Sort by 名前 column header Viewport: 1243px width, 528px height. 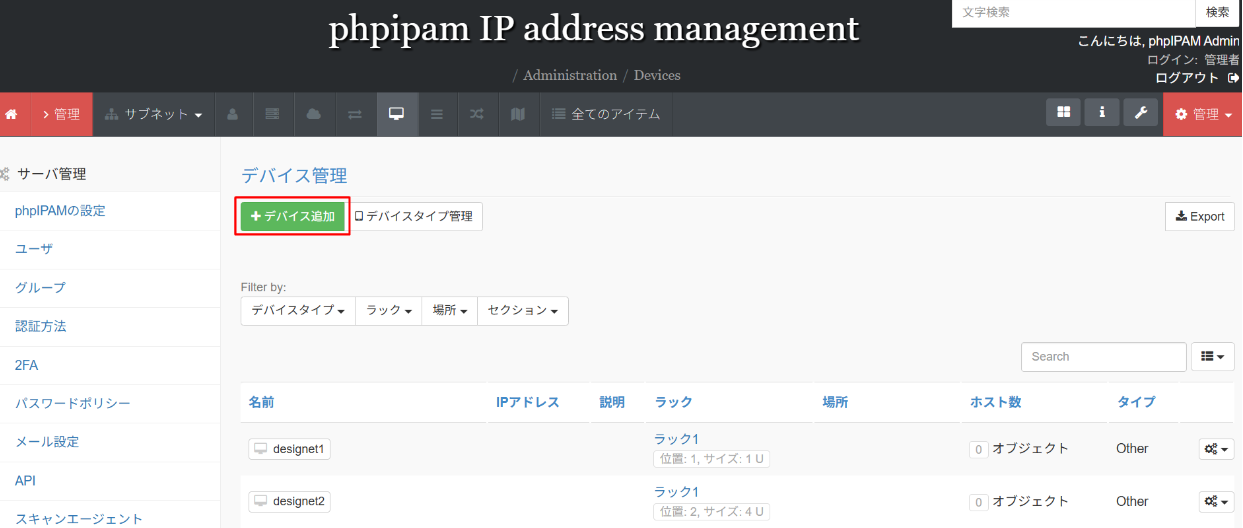[261, 402]
